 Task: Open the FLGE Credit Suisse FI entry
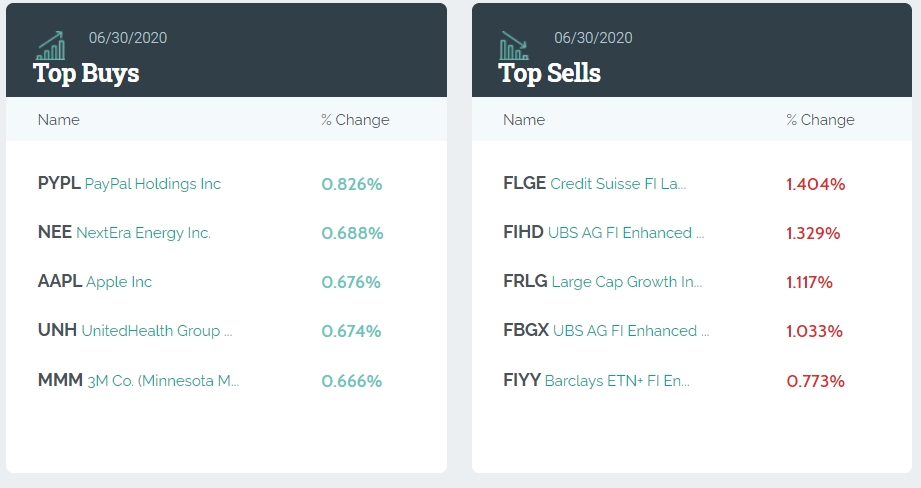point(594,184)
